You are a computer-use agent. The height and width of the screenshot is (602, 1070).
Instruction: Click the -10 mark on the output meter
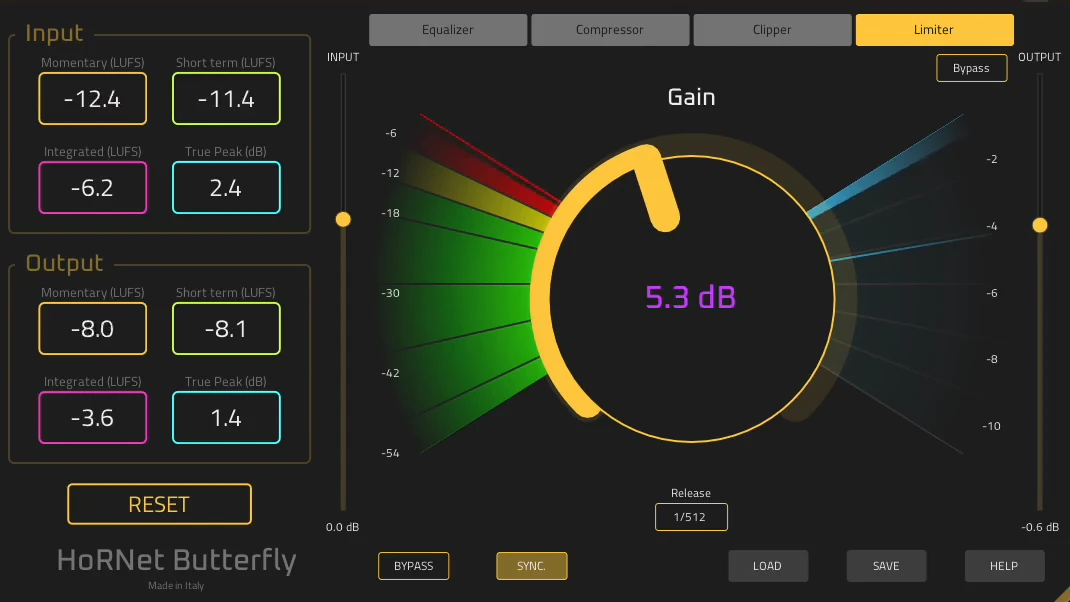pos(992,427)
